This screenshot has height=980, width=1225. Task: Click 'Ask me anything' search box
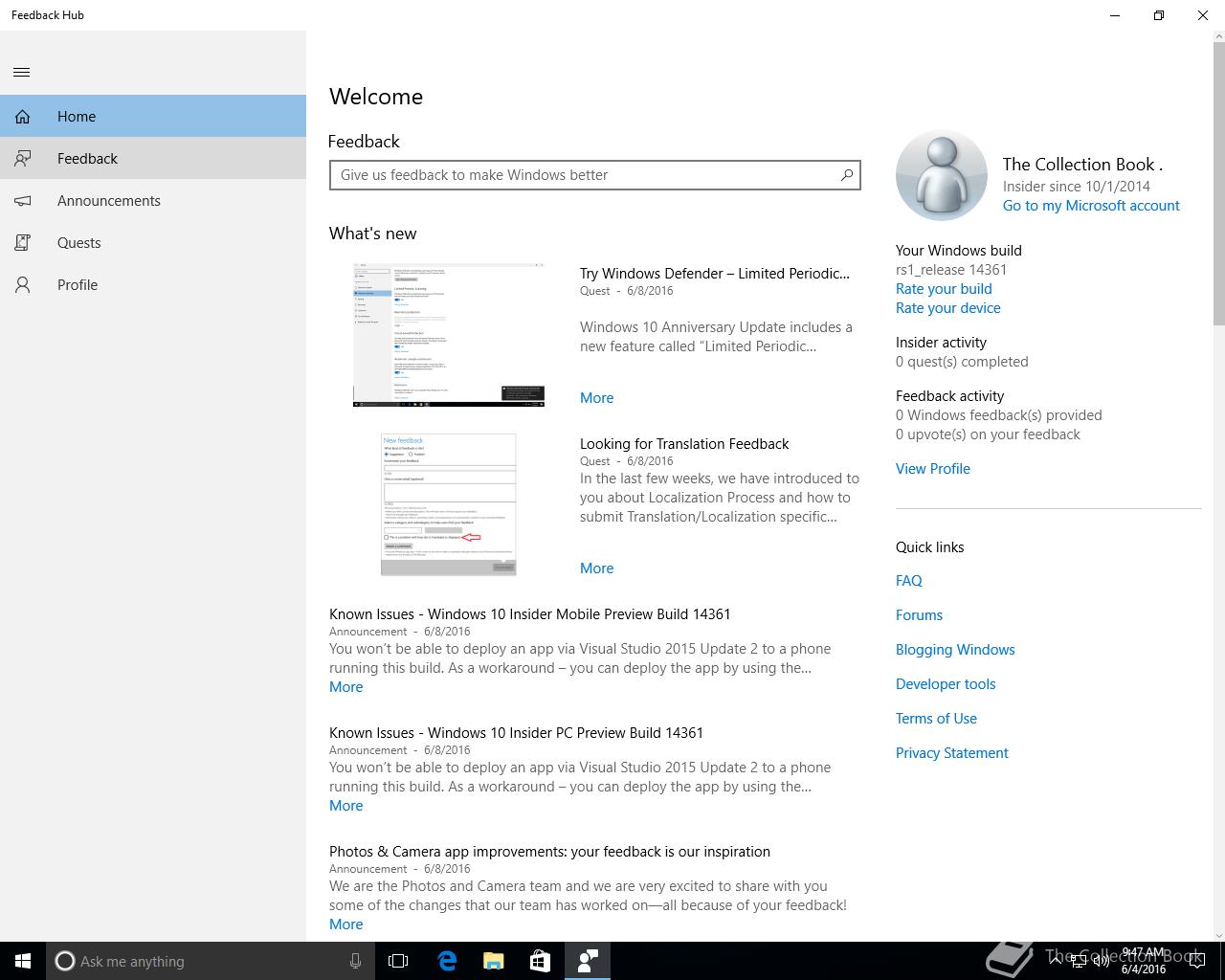209,961
